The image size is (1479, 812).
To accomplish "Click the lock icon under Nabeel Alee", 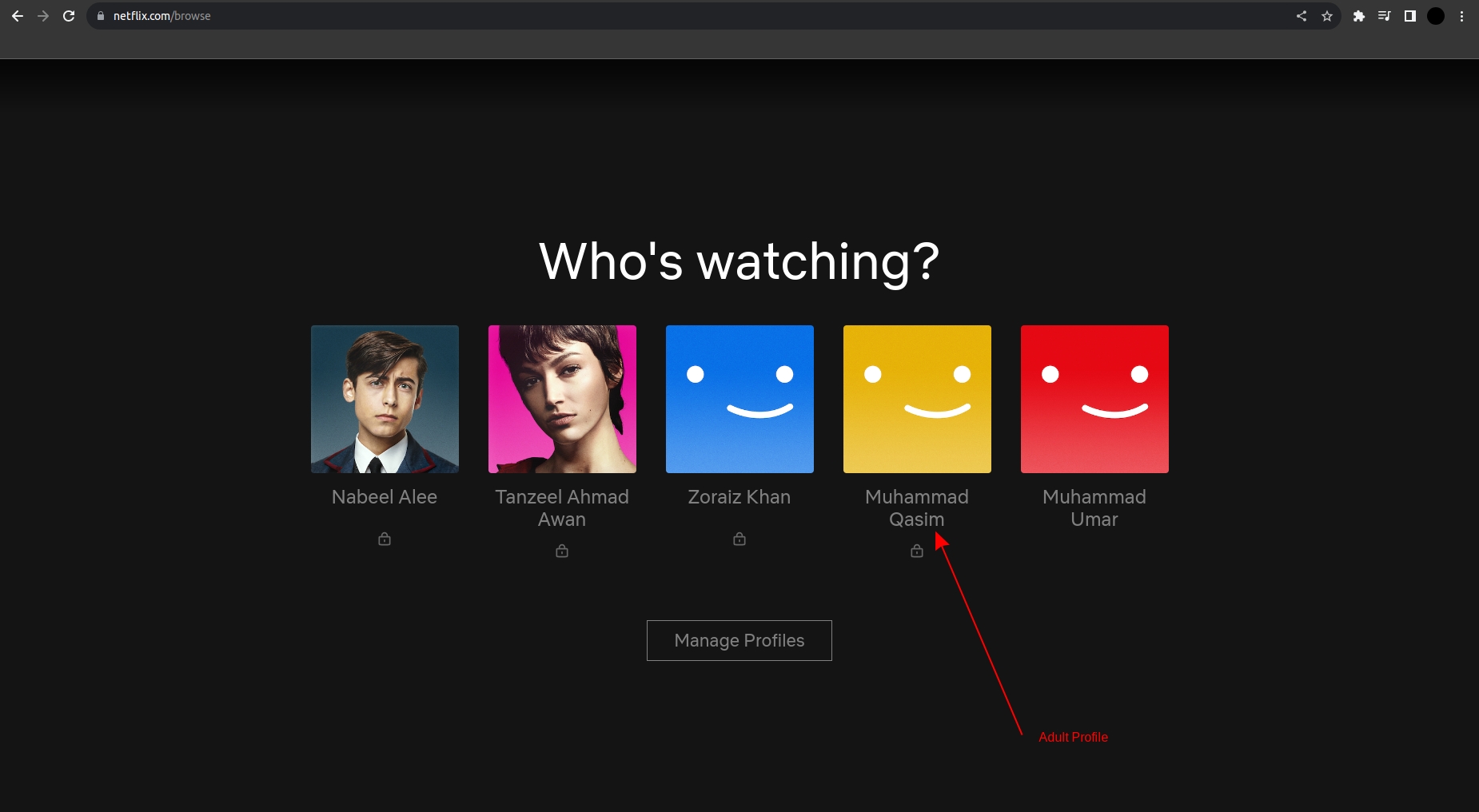I will point(385,539).
